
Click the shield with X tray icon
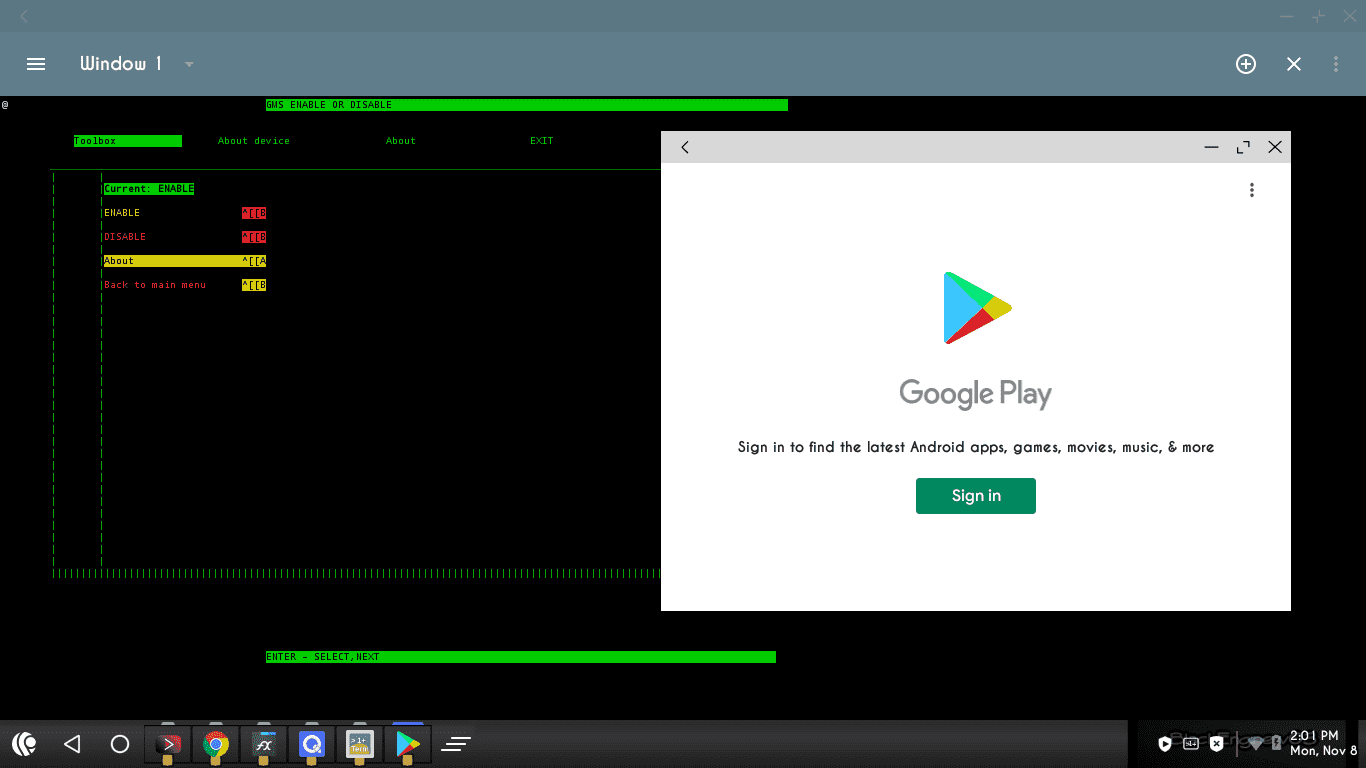pyautogui.click(x=1216, y=744)
